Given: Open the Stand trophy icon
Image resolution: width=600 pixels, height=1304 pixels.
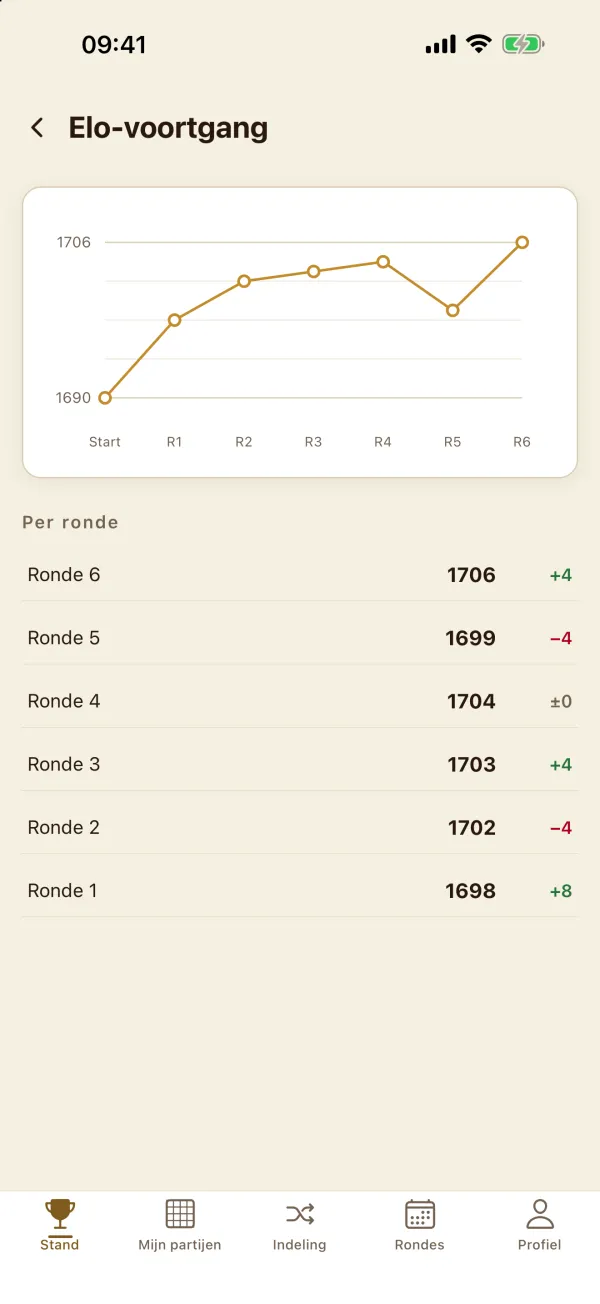Looking at the screenshot, I should coord(60,1214).
